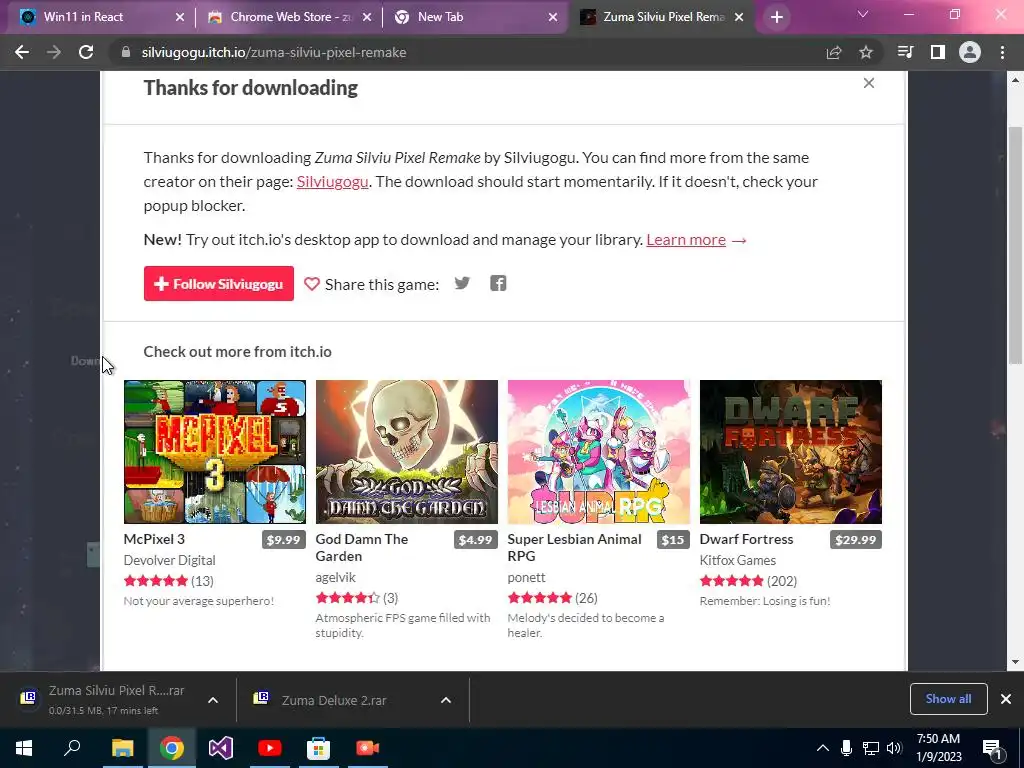Close the New Tab tab
This screenshot has height=768, width=1024.
pyautogui.click(x=553, y=18)
